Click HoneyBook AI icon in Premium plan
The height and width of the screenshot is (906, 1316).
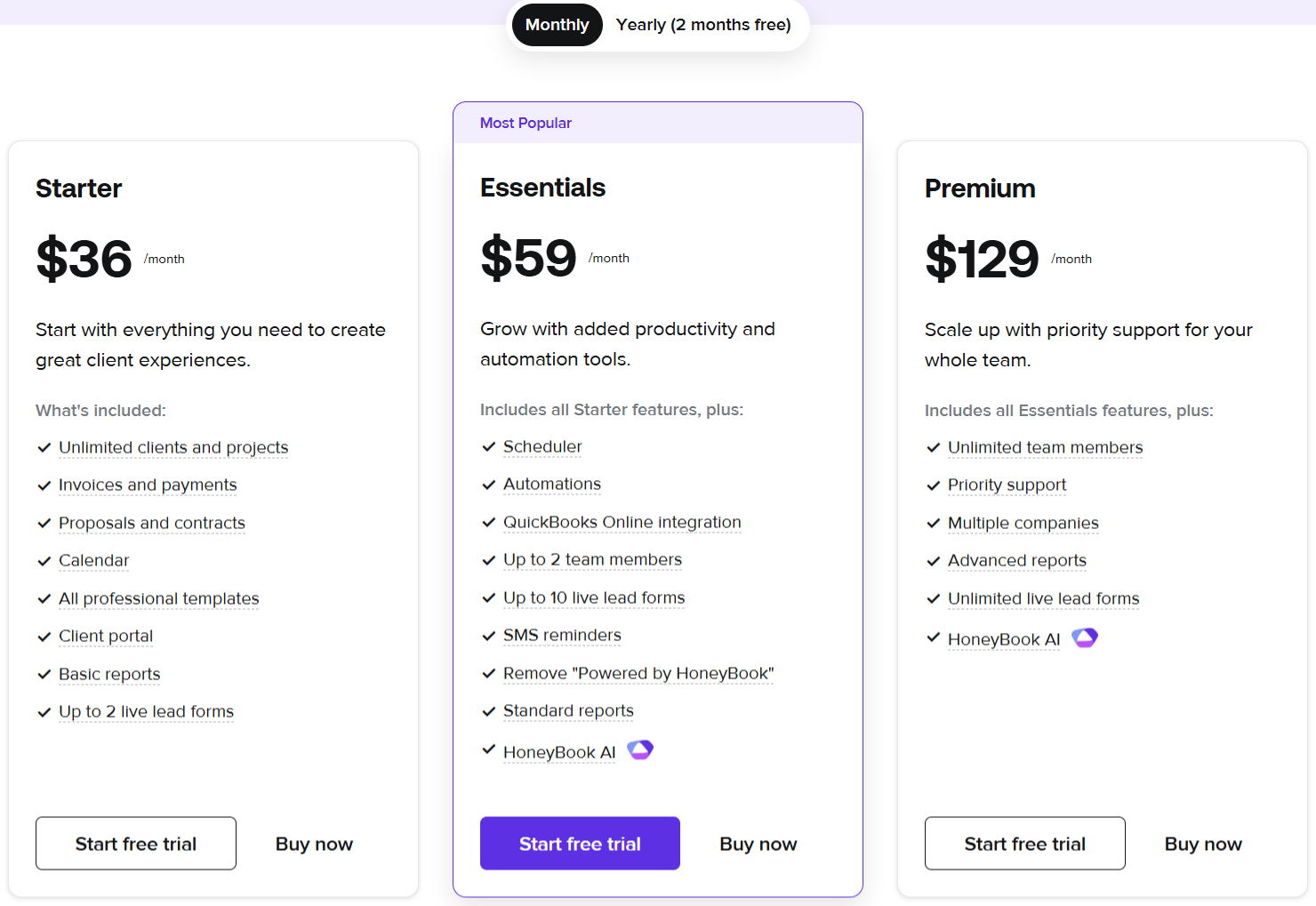[1085, 637]
